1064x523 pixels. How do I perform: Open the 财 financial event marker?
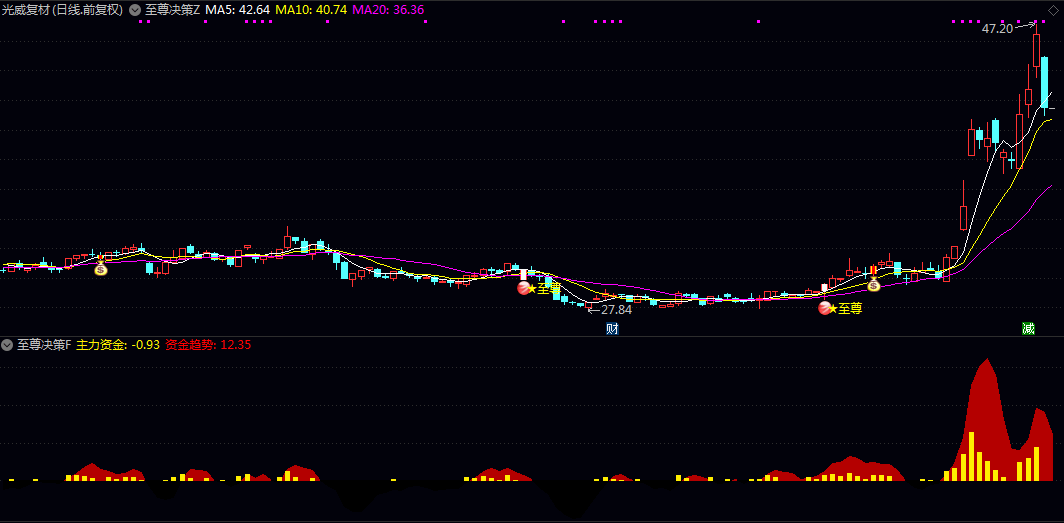click(612, 329)
